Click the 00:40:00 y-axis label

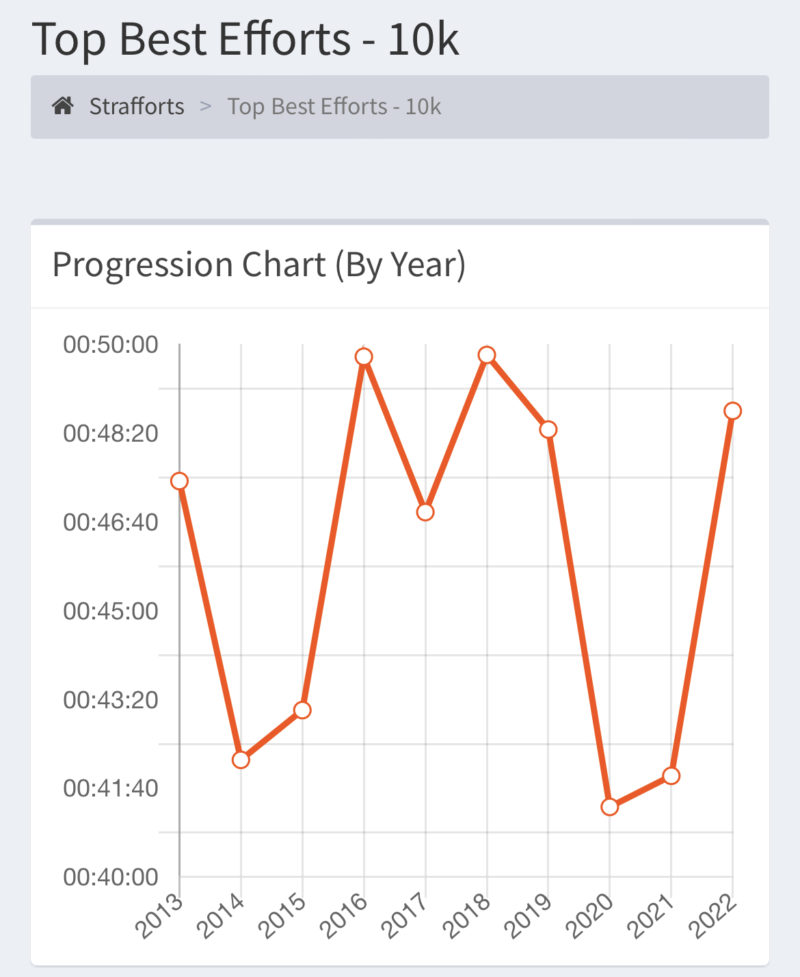click(x=113, y=877)
